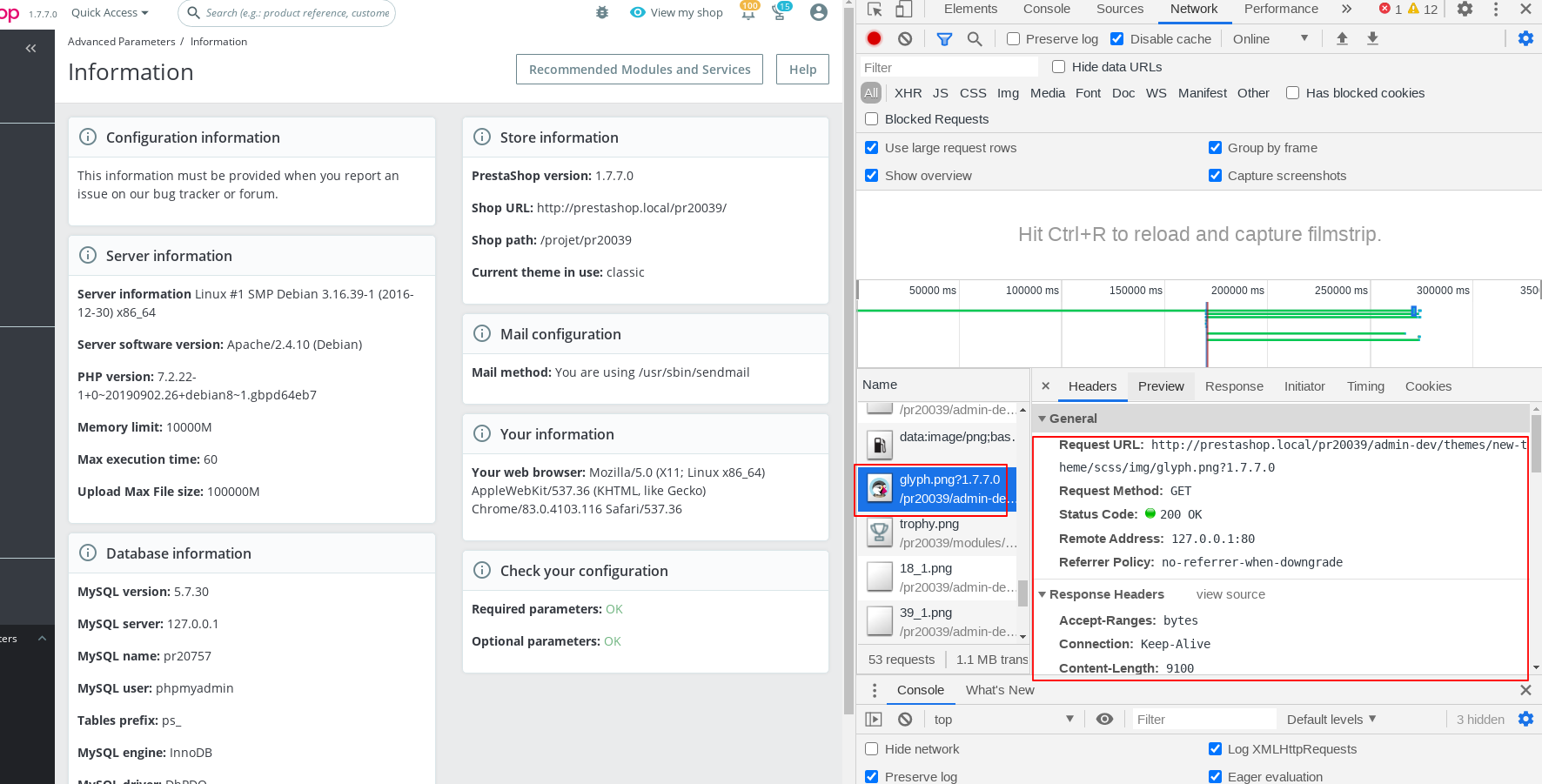
Task: Uncheck Log XMLHttpRequests
Action: coord(1215,749)
